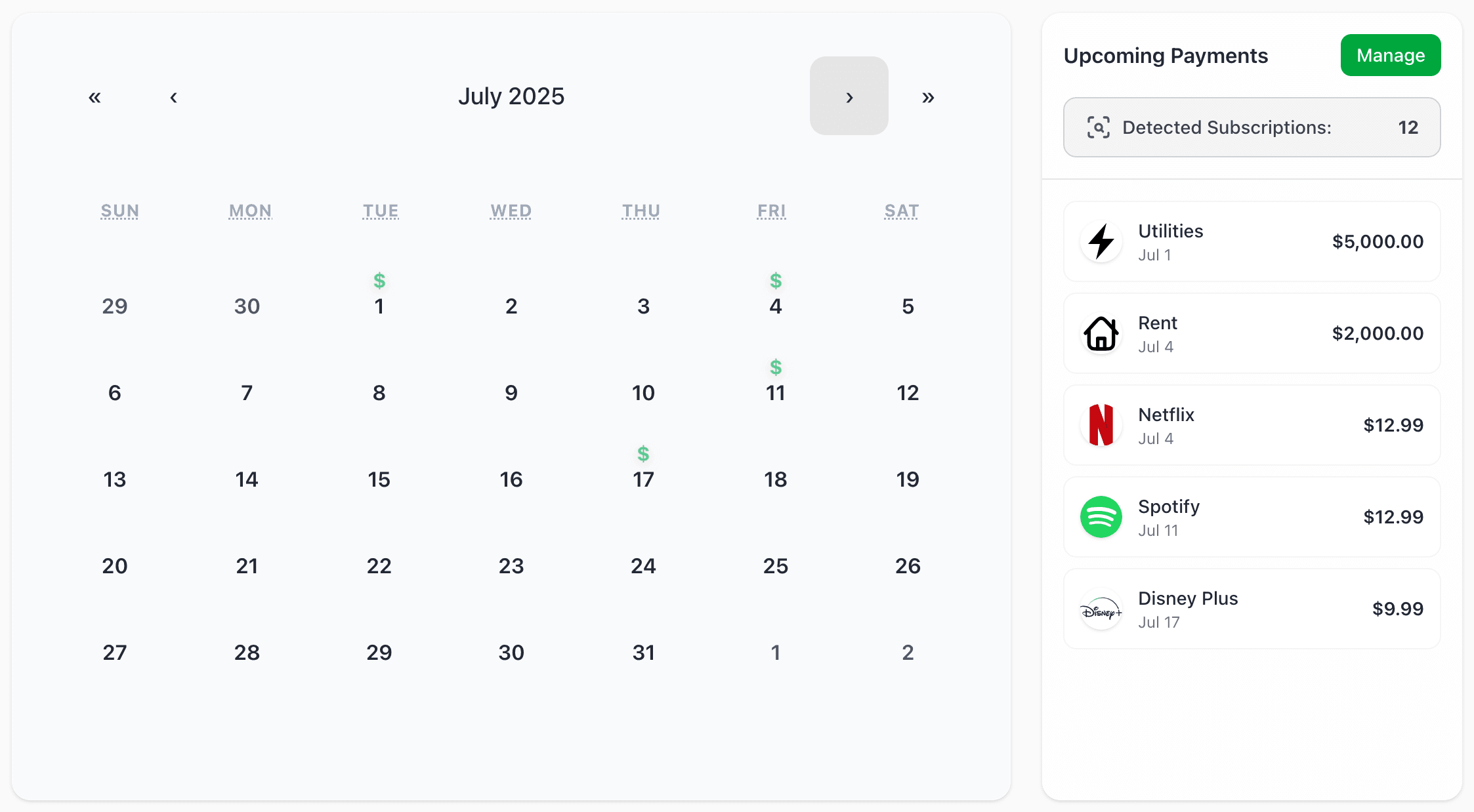Open the Detected Subscriptions bar

coord(1252,127)
